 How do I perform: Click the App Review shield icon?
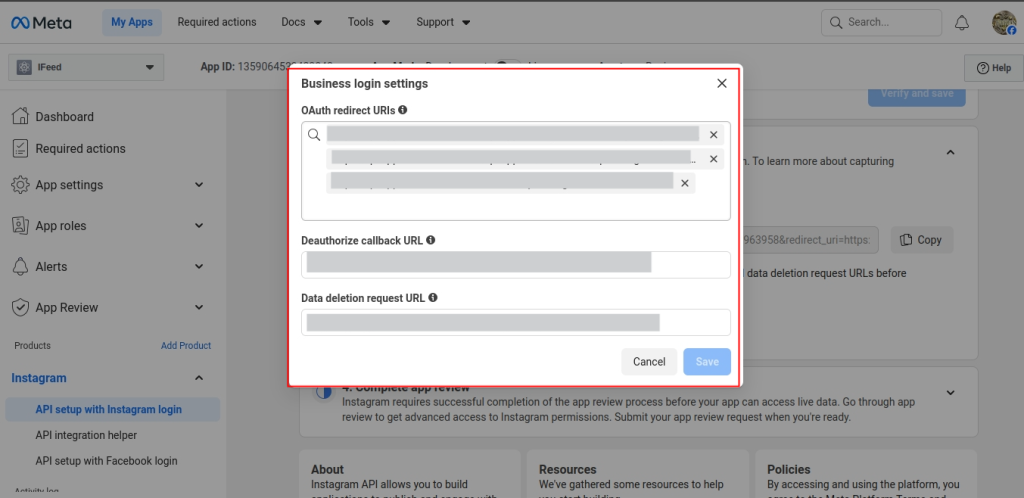[x=20, y=307]
